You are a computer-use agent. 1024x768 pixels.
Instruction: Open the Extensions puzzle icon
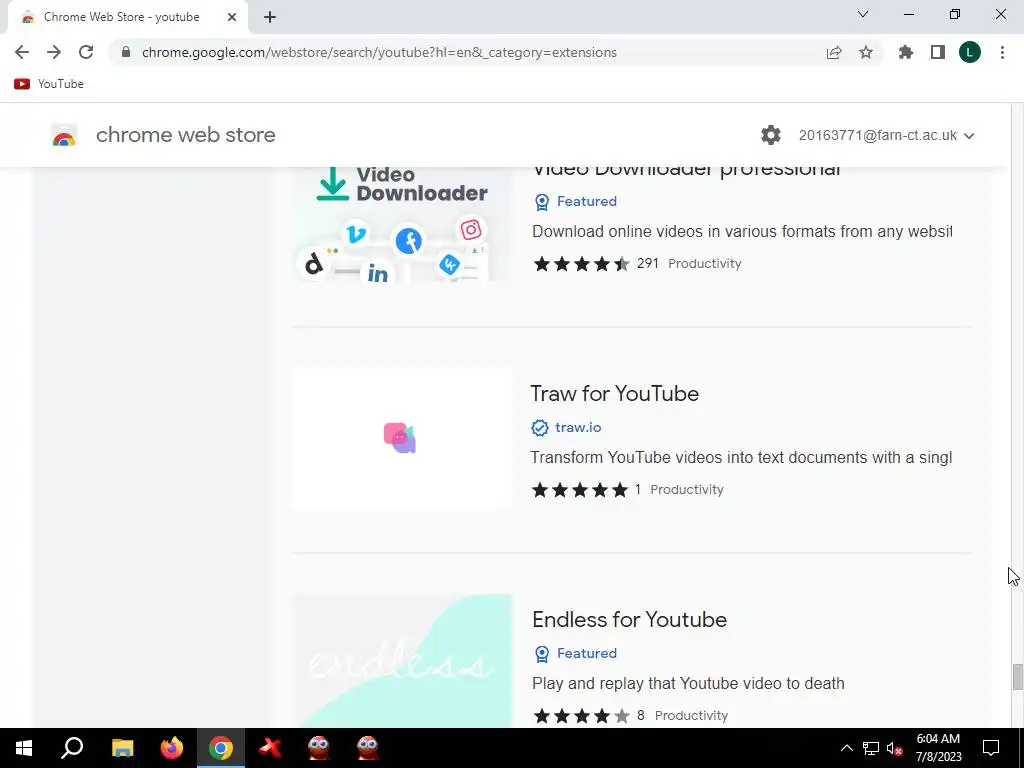click(x=906, y=52)
